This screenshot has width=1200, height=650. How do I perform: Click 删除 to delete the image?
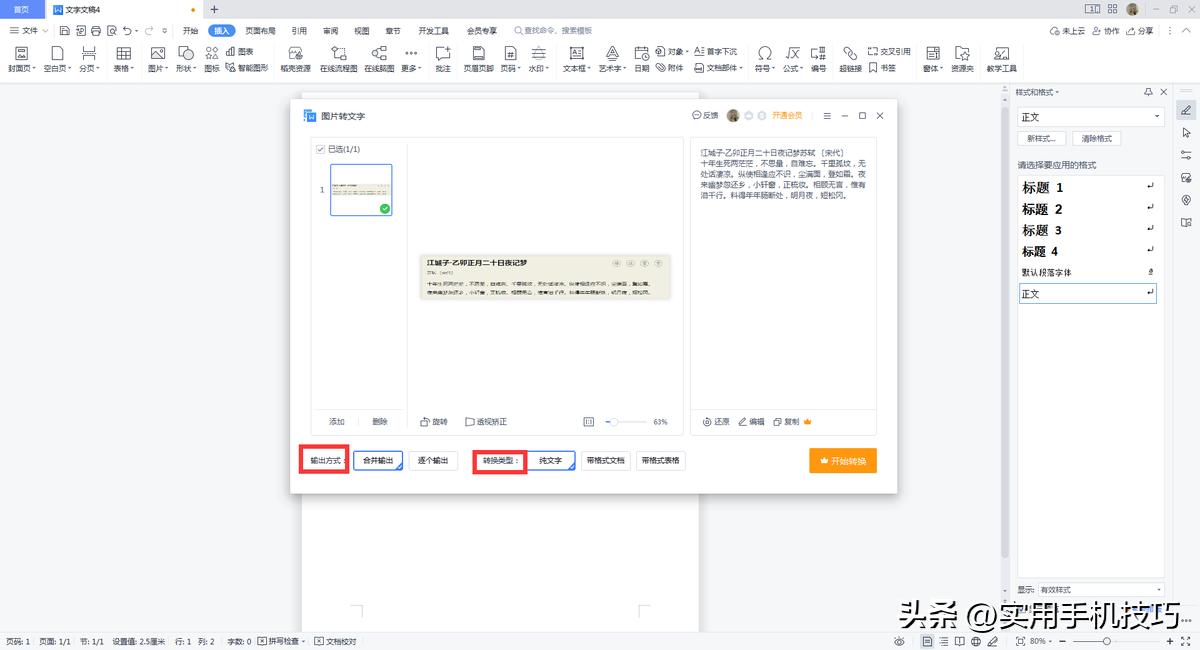[x=380, y=422]
